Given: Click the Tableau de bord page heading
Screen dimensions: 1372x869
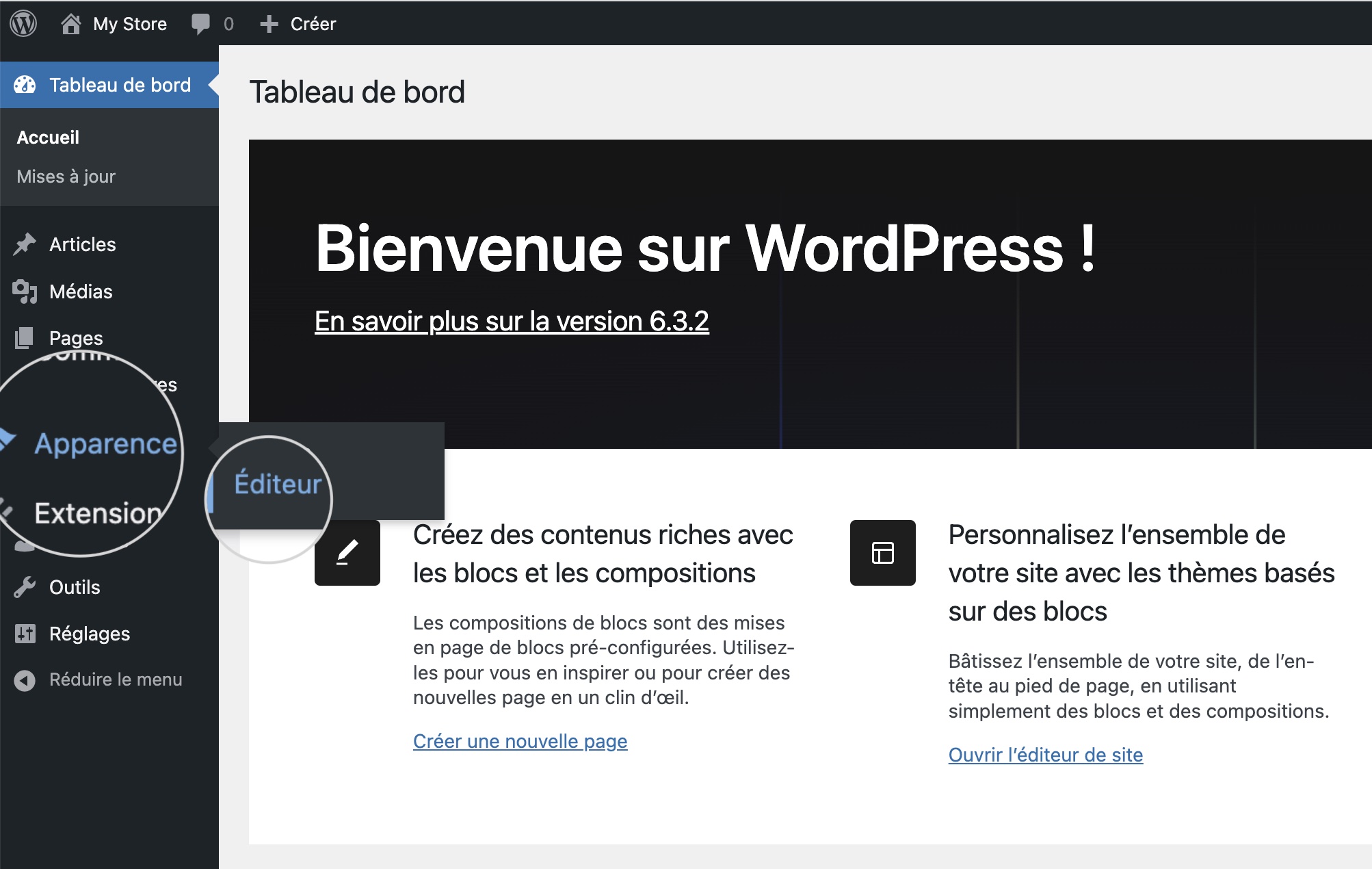Looking at the screenshot, I should 357,92.
